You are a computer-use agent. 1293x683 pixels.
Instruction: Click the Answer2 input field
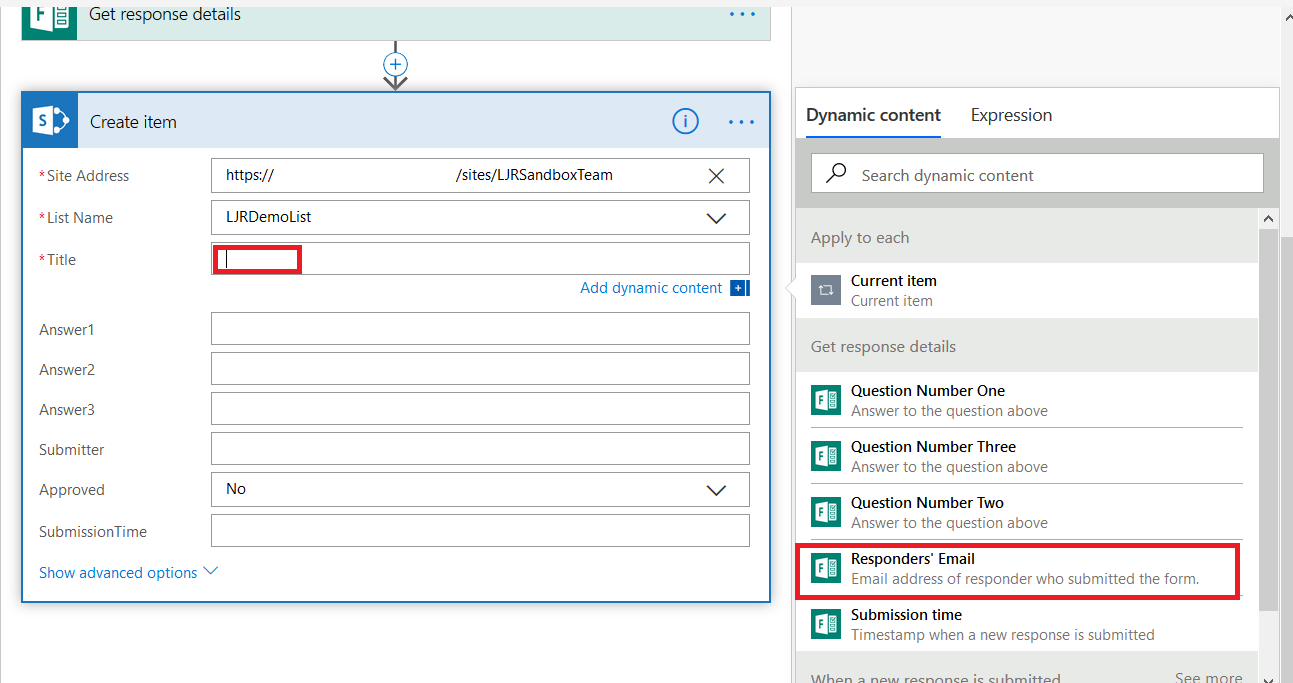click(480, 369)
